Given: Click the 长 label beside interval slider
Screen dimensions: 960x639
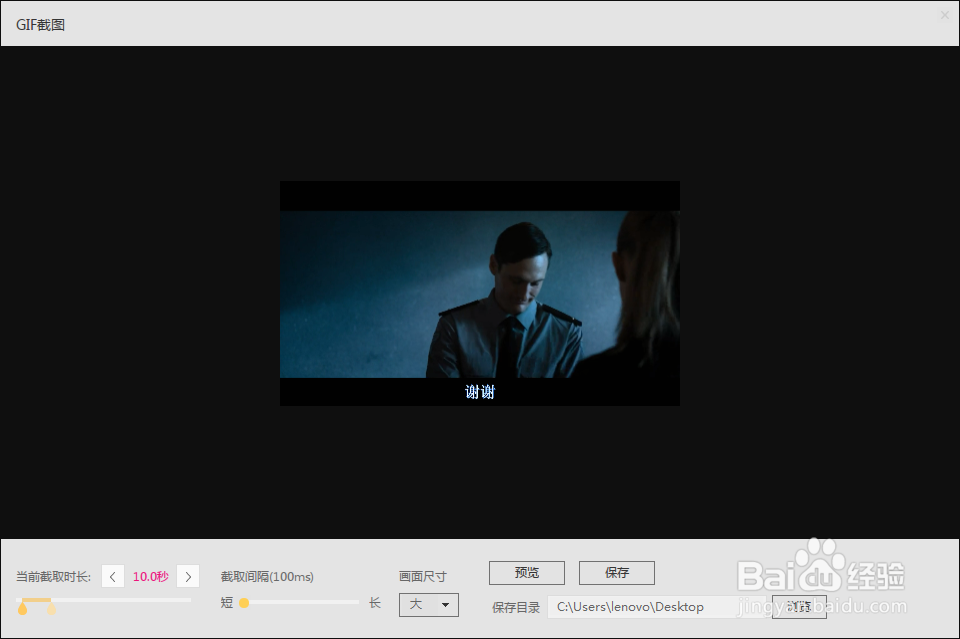Looking at the screenshot, I should coord(375,603).
